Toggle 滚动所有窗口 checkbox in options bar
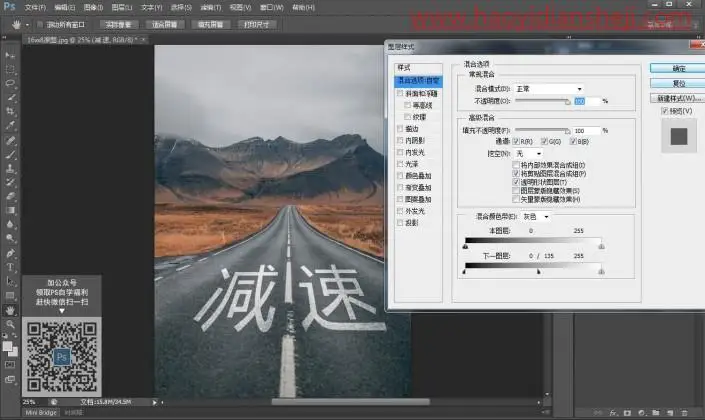This screenshot has width=705, height=420. [x=40, y=24]
